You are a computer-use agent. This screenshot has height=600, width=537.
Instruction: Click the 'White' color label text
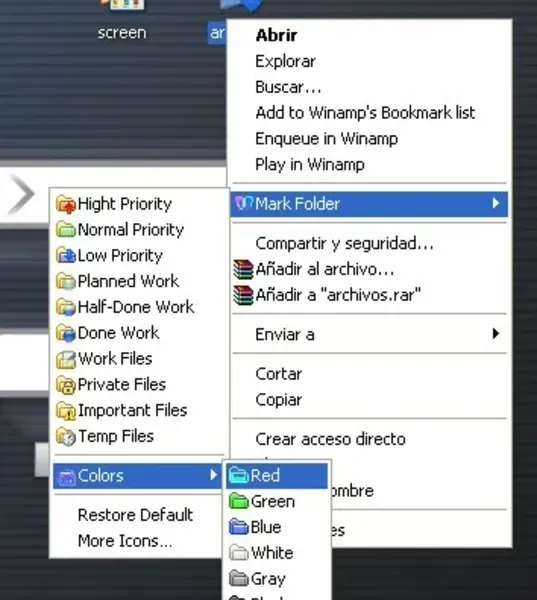pyautogui.click(x=272, y=553)
